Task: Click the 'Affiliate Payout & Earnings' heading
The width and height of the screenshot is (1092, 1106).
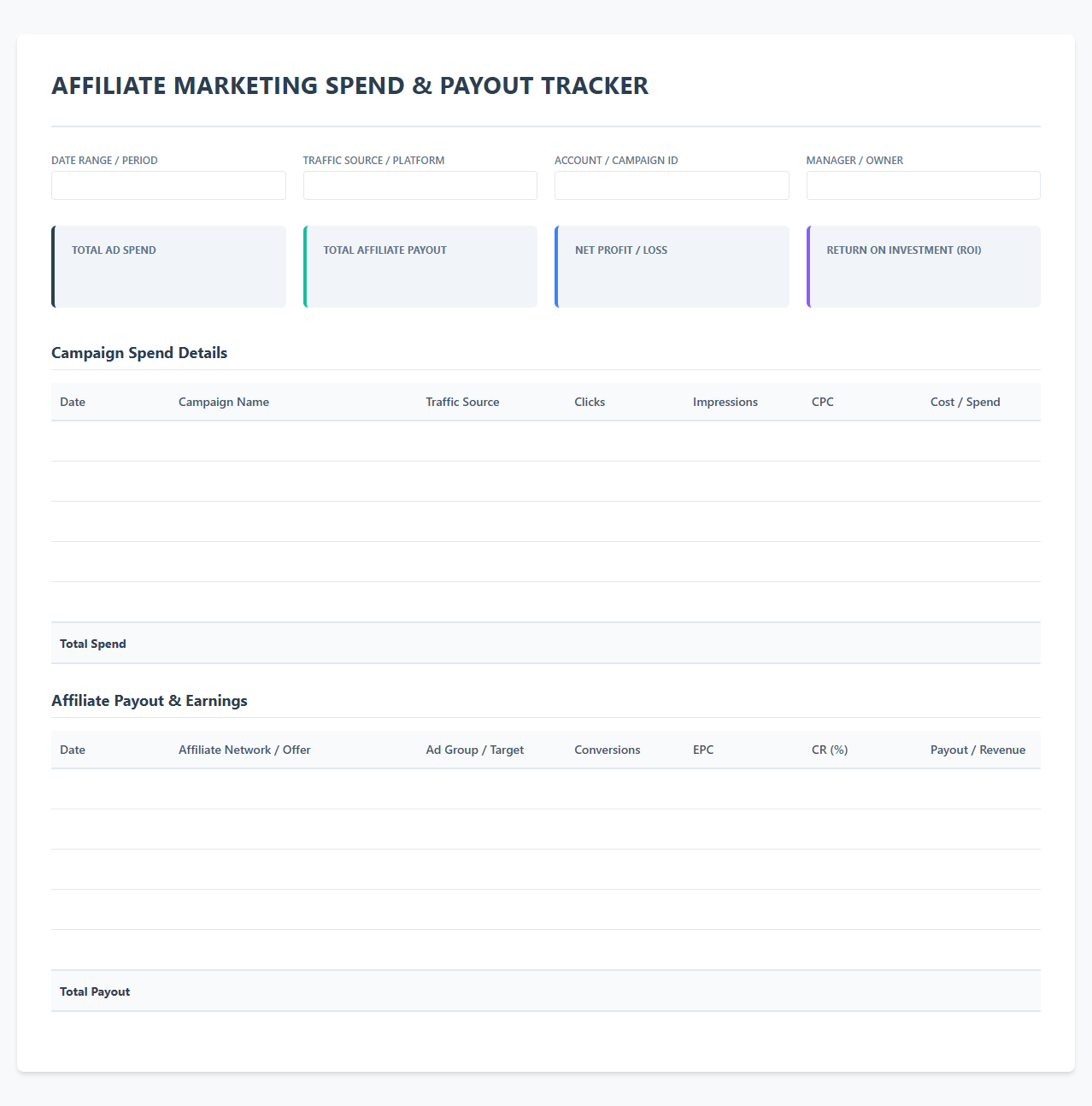Action: pos(150,701)
